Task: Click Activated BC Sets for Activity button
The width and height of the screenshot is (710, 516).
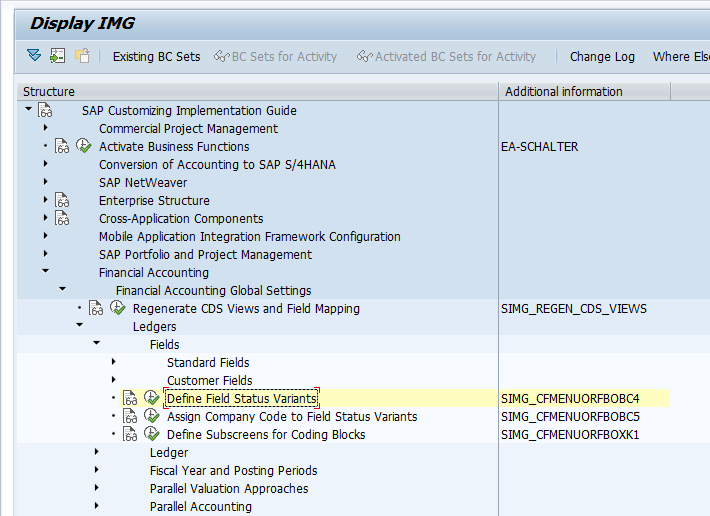Action: (446, 57)
